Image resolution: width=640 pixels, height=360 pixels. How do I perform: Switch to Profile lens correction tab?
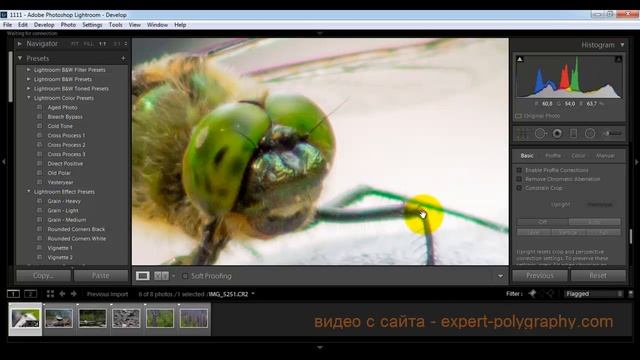(x=553, y=156)
